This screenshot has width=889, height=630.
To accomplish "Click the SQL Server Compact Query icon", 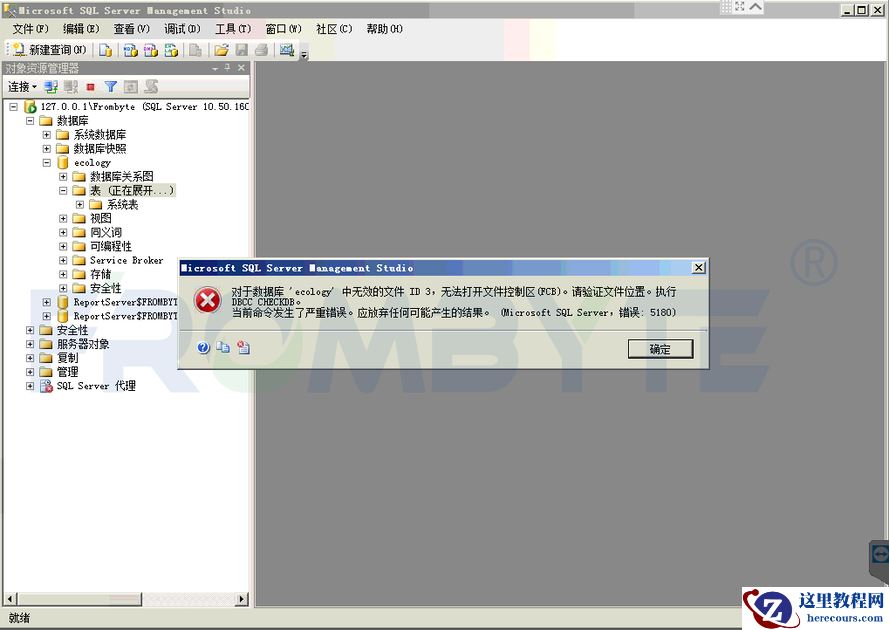I will click(x=196, y=50).
